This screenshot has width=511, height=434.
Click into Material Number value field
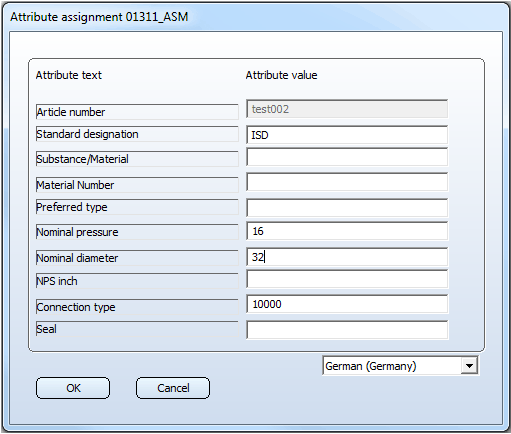pyautogui.click(x=347, y=182)
